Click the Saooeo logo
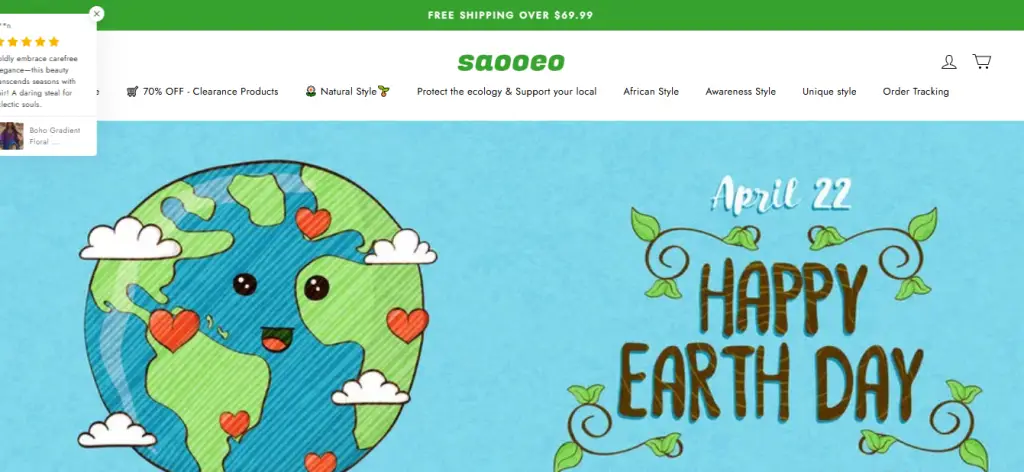The image size is (1024, 472). point(511,63)
